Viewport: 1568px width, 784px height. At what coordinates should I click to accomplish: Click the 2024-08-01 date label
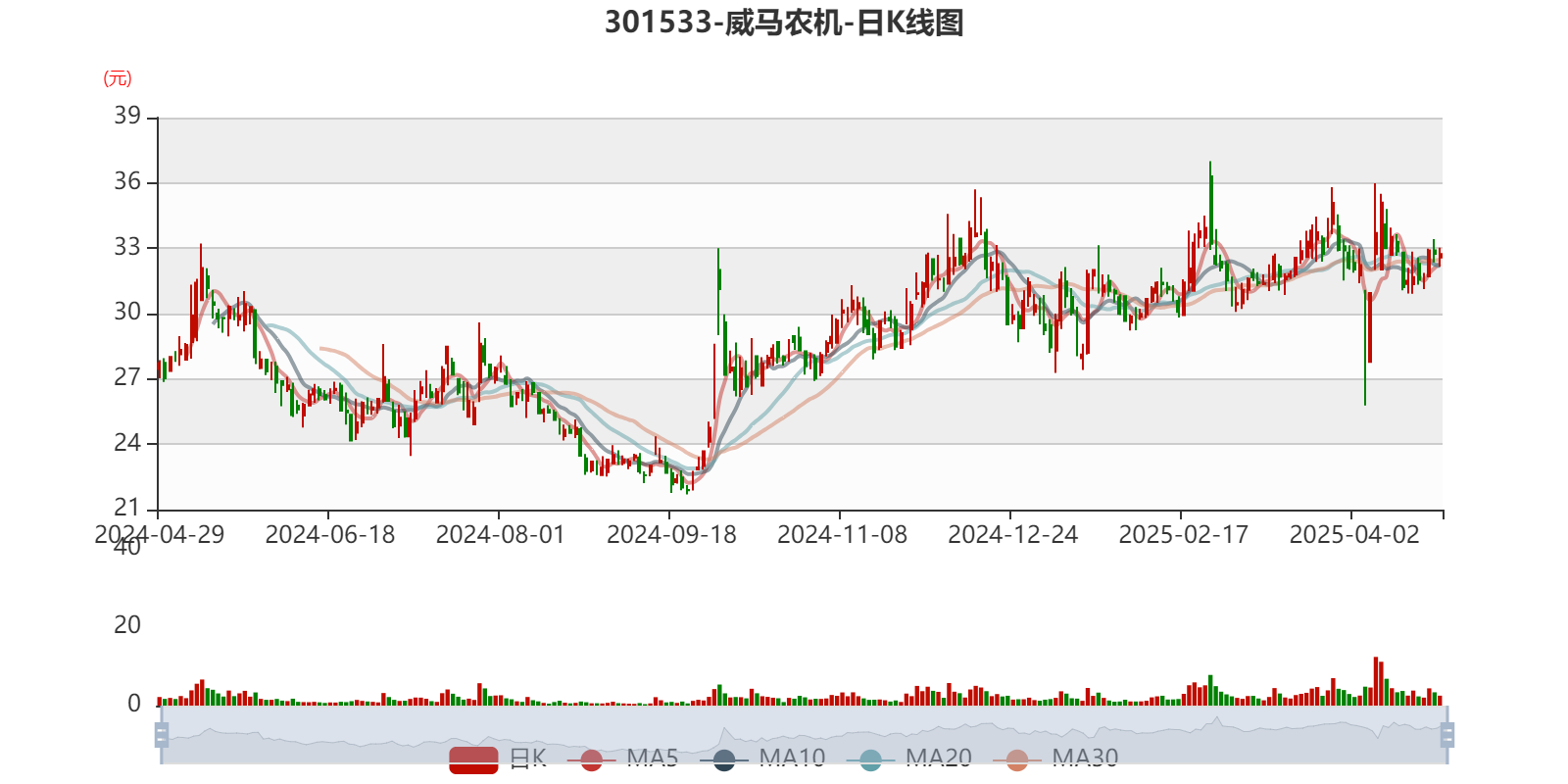pos(500,535)
